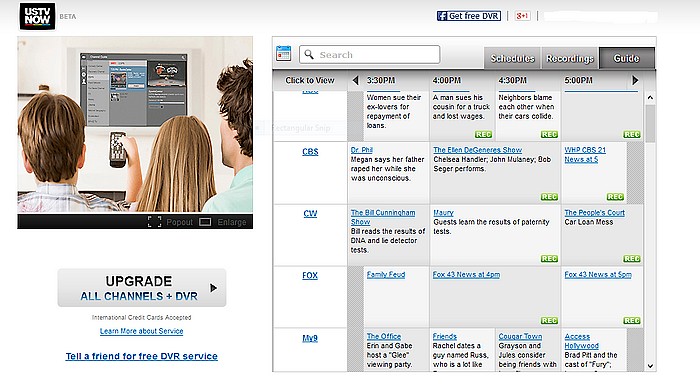Click the guide scrollbar down arrow
Screen dimensions: 700x389
650,366
